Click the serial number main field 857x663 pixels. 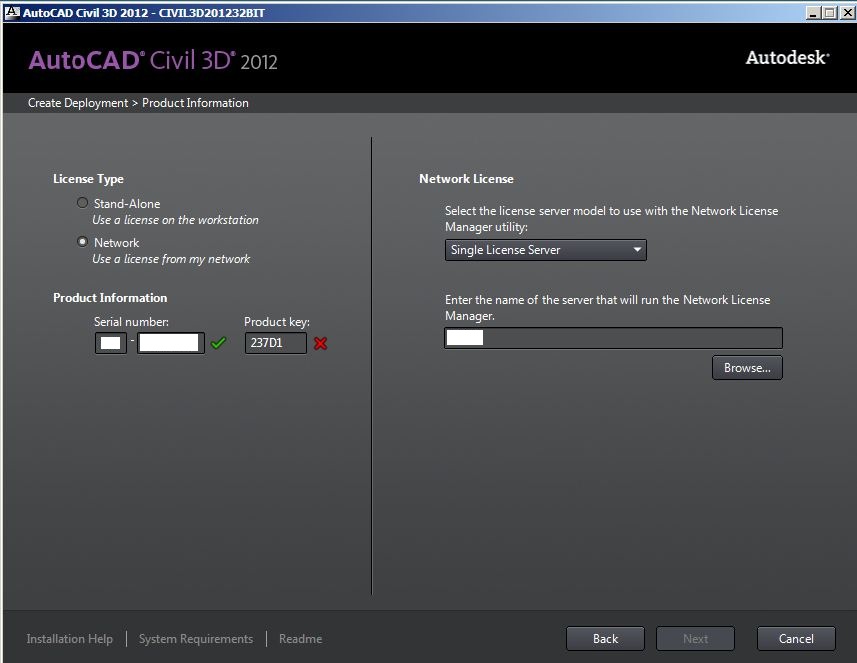[x=171, y=343]
